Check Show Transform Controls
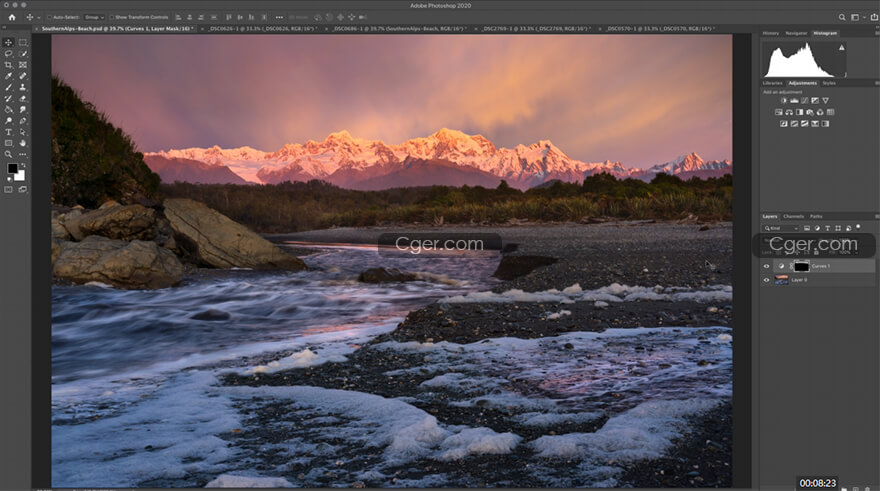This screenshot has height=491, width=880. (112, 17)
